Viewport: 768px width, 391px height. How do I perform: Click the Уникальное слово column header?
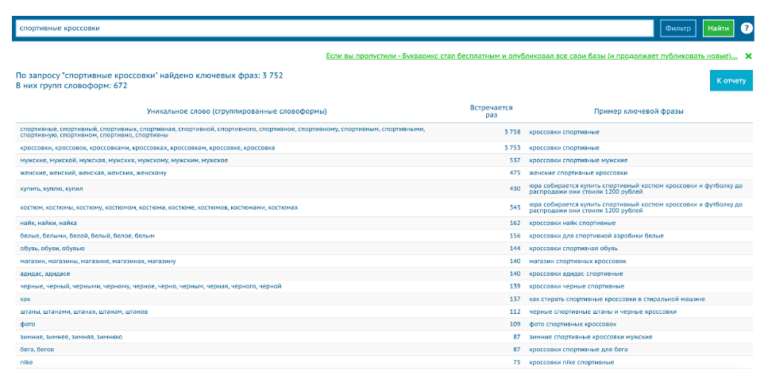coord(237,111)
